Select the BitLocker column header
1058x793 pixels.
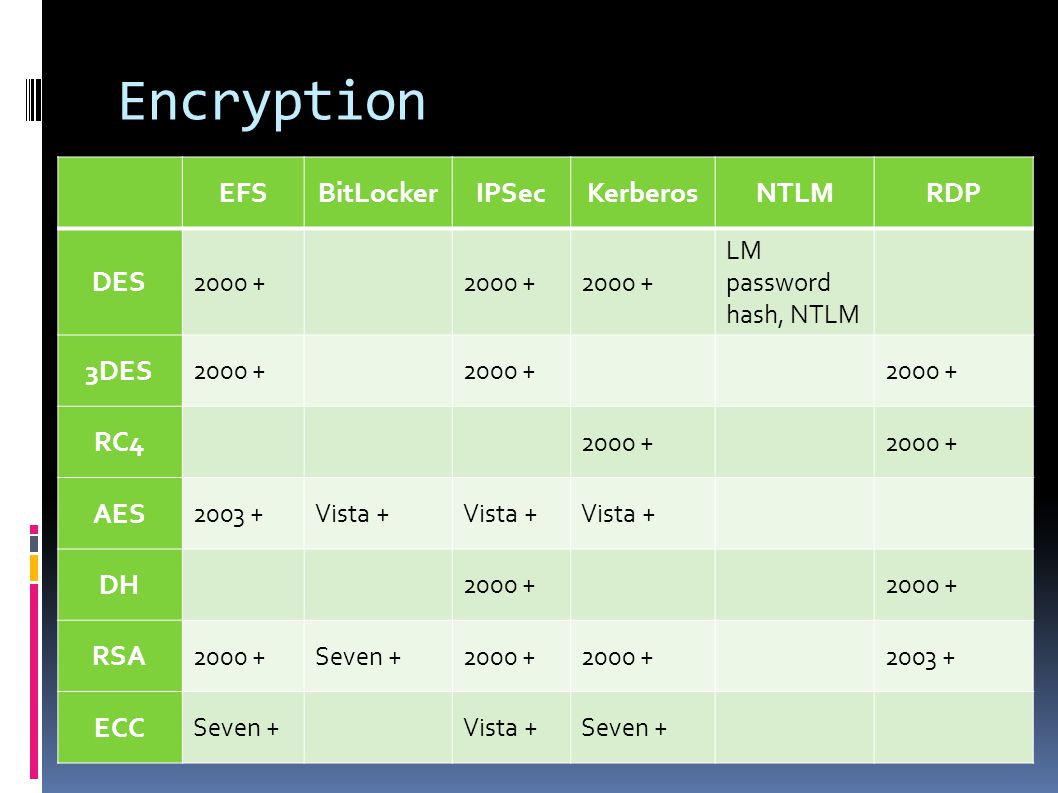coord(378,193)
